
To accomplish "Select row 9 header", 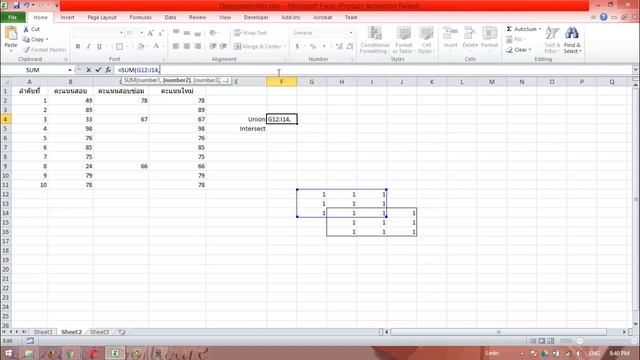I will pyautogui.click(x=5, y=166).
